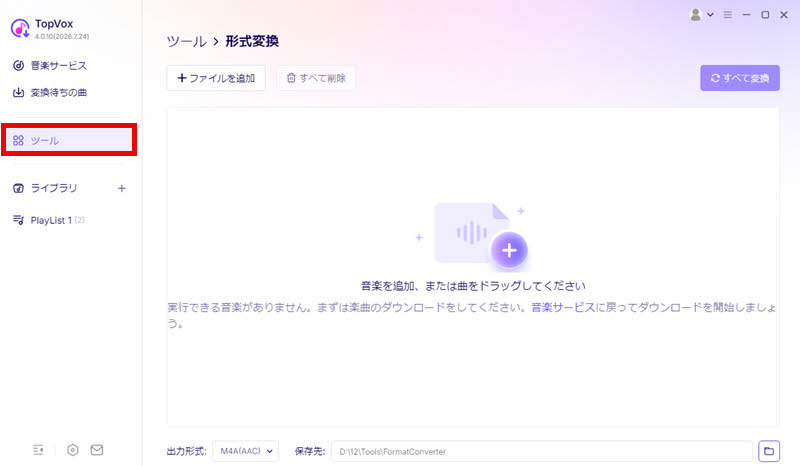This screenshot has height=466, width=800.
Task: Expand the account dropdown arrow
Action: point(710,15)
